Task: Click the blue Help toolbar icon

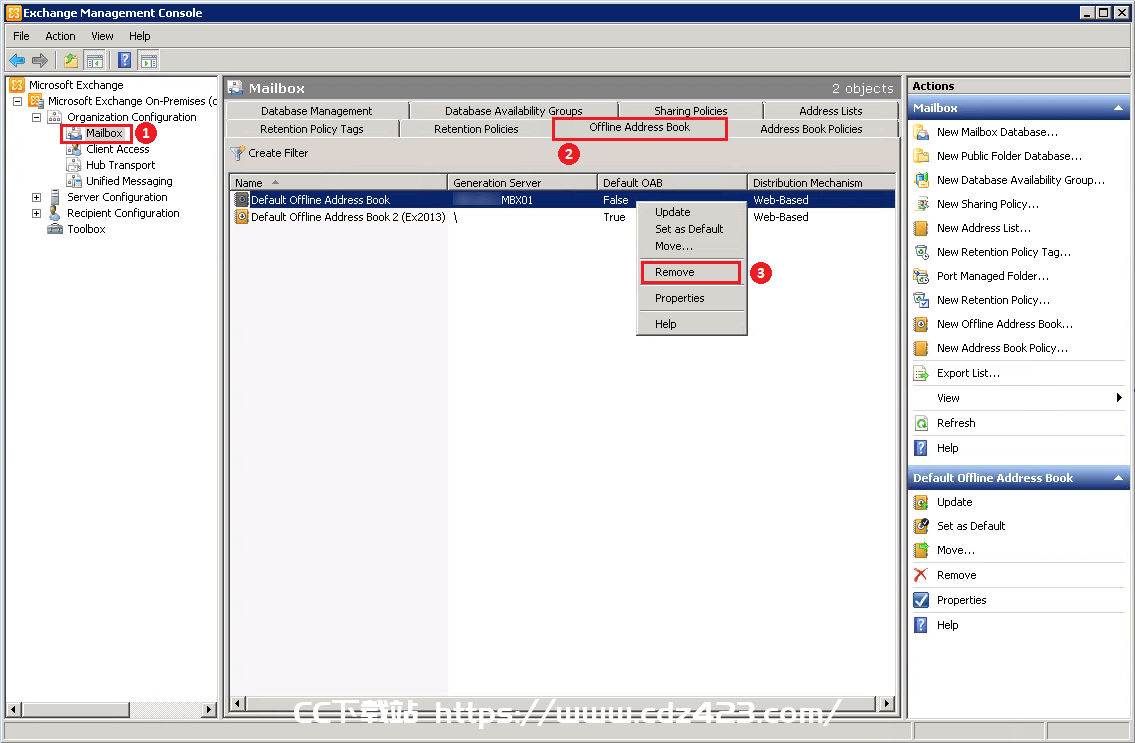Action: [125, 61]
